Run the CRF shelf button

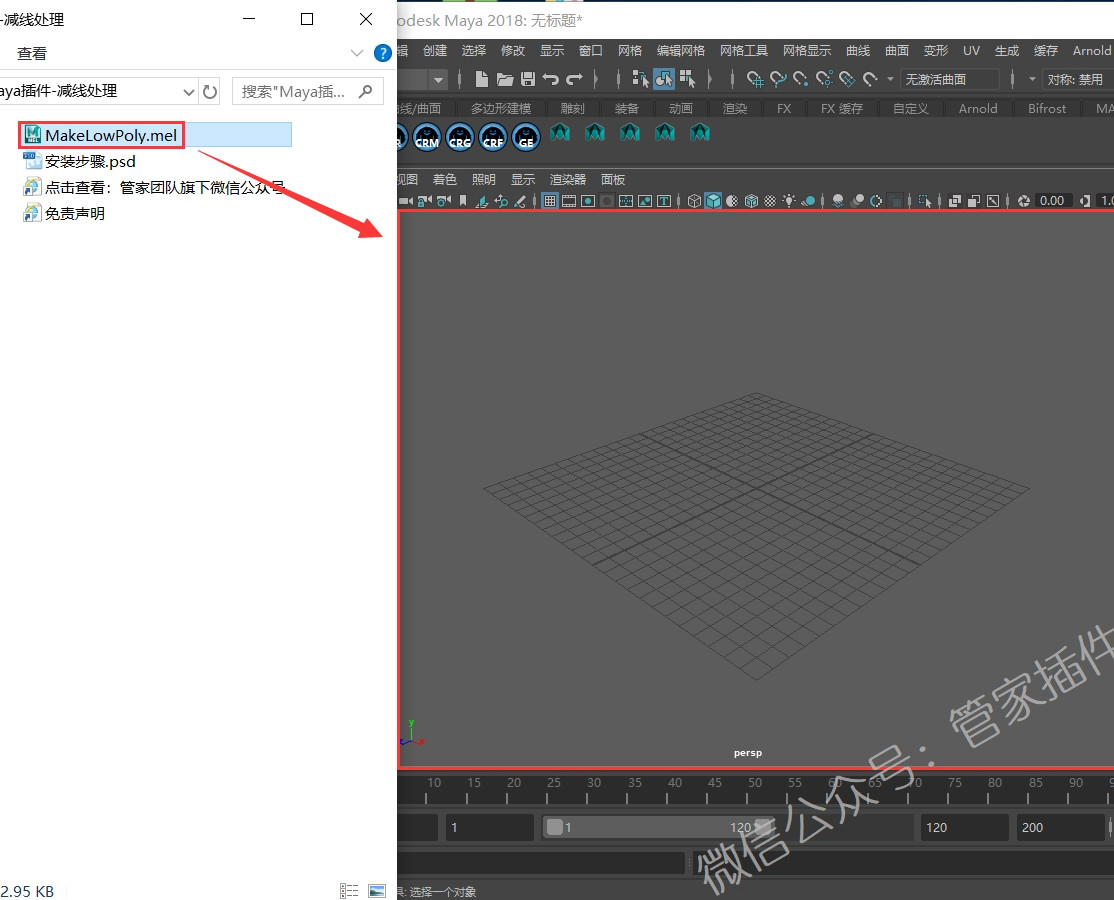[493, 136]
